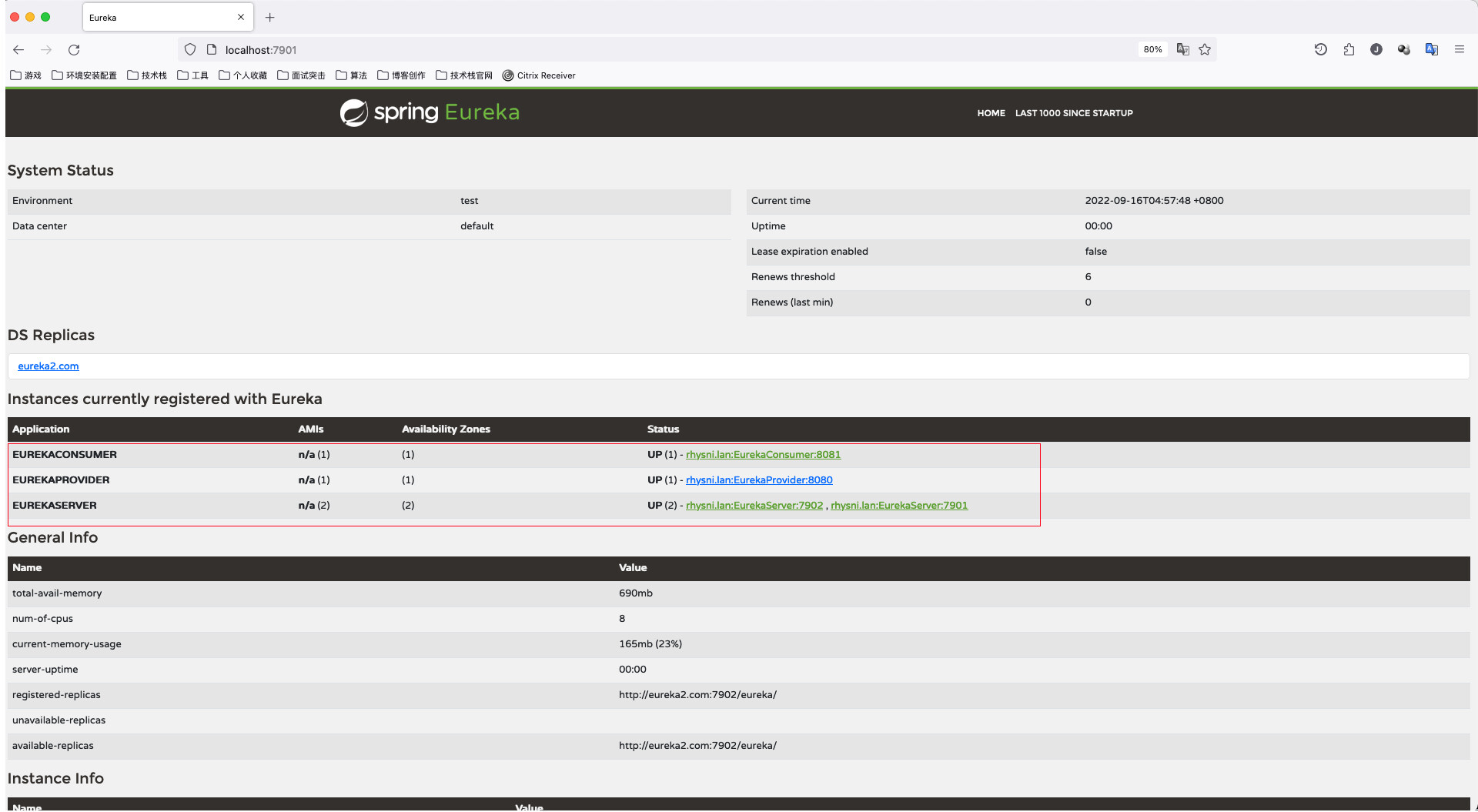The height and width of the screenshot is (812, 1478).
Task: Click the Renews (last min) label
Action: (x=792, y=302)
